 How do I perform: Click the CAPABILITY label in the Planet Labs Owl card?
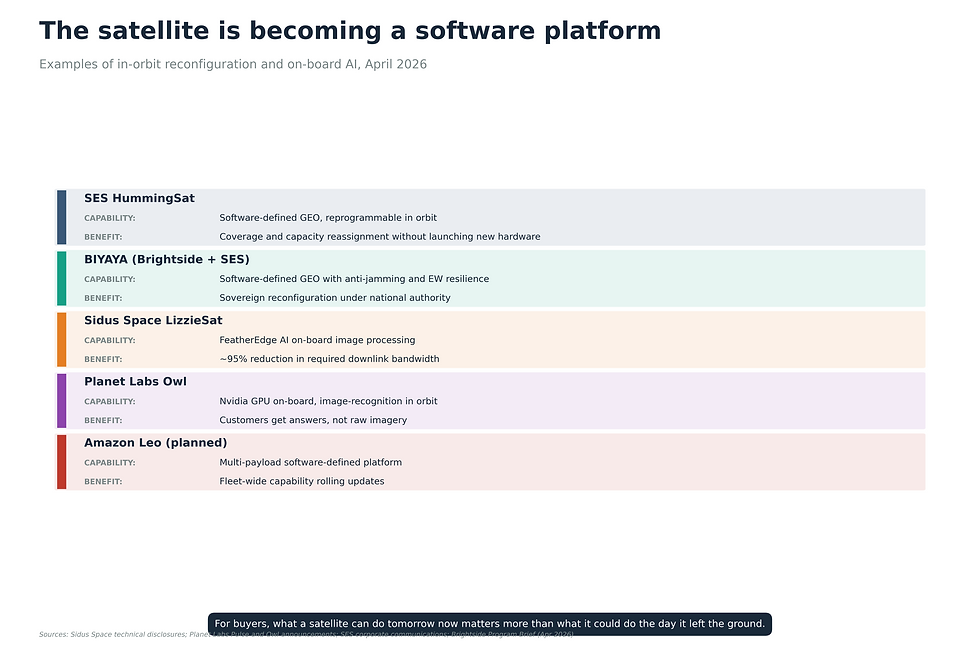tap(110, 402)
